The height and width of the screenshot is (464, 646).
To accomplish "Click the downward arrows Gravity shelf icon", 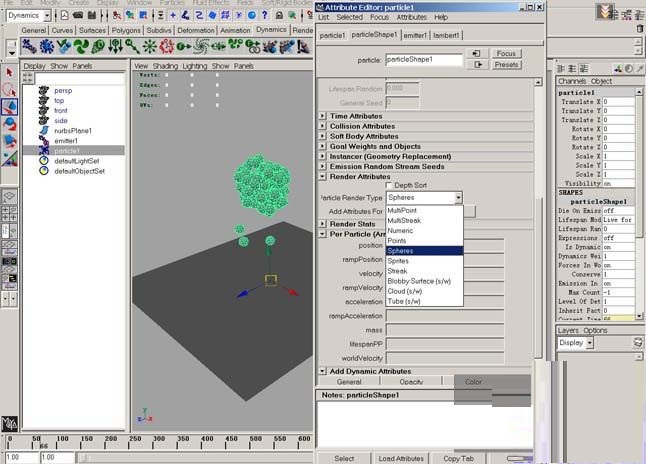I will tap(115, 46).
